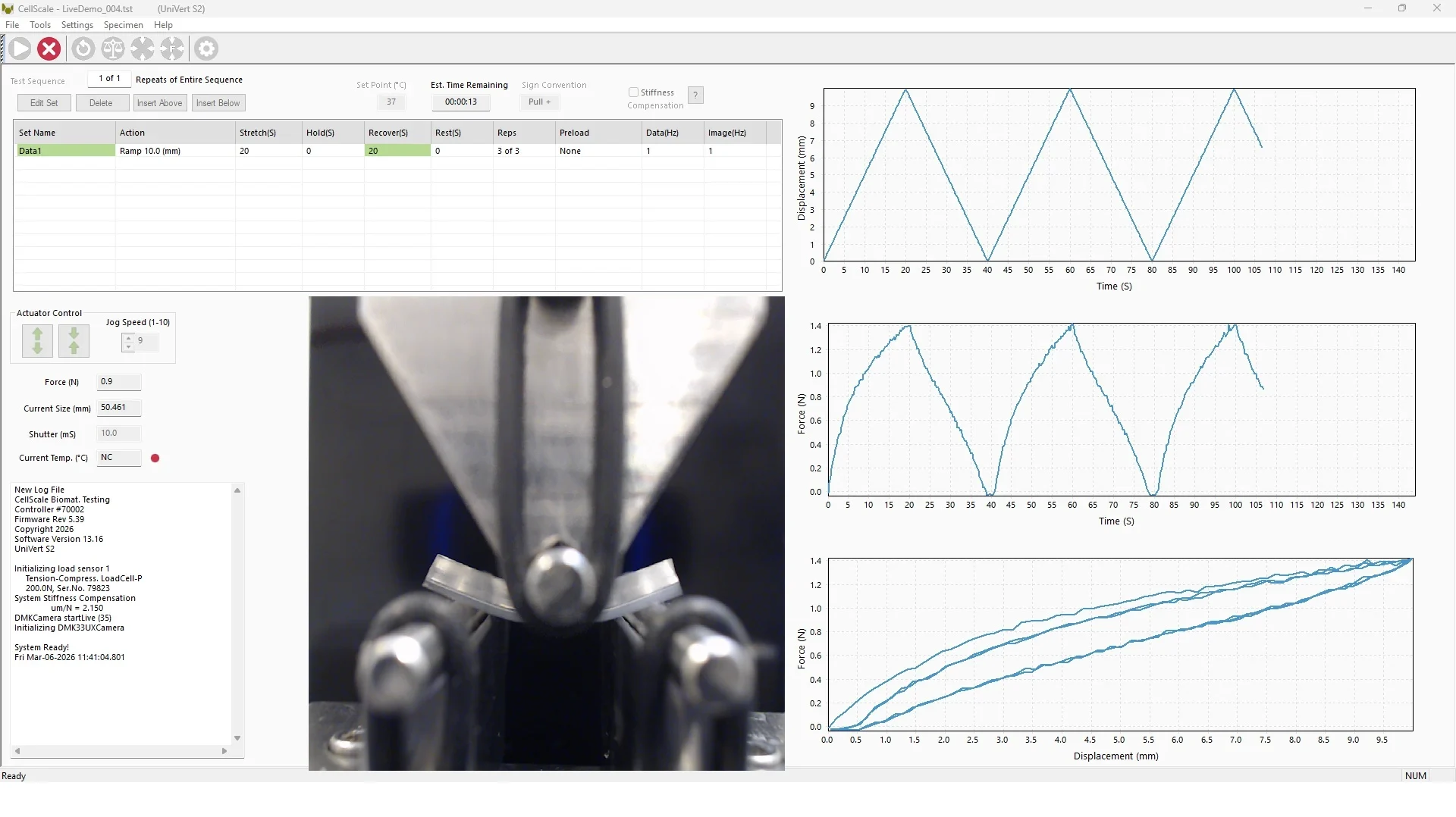Click the Action column header

(175, 133)
